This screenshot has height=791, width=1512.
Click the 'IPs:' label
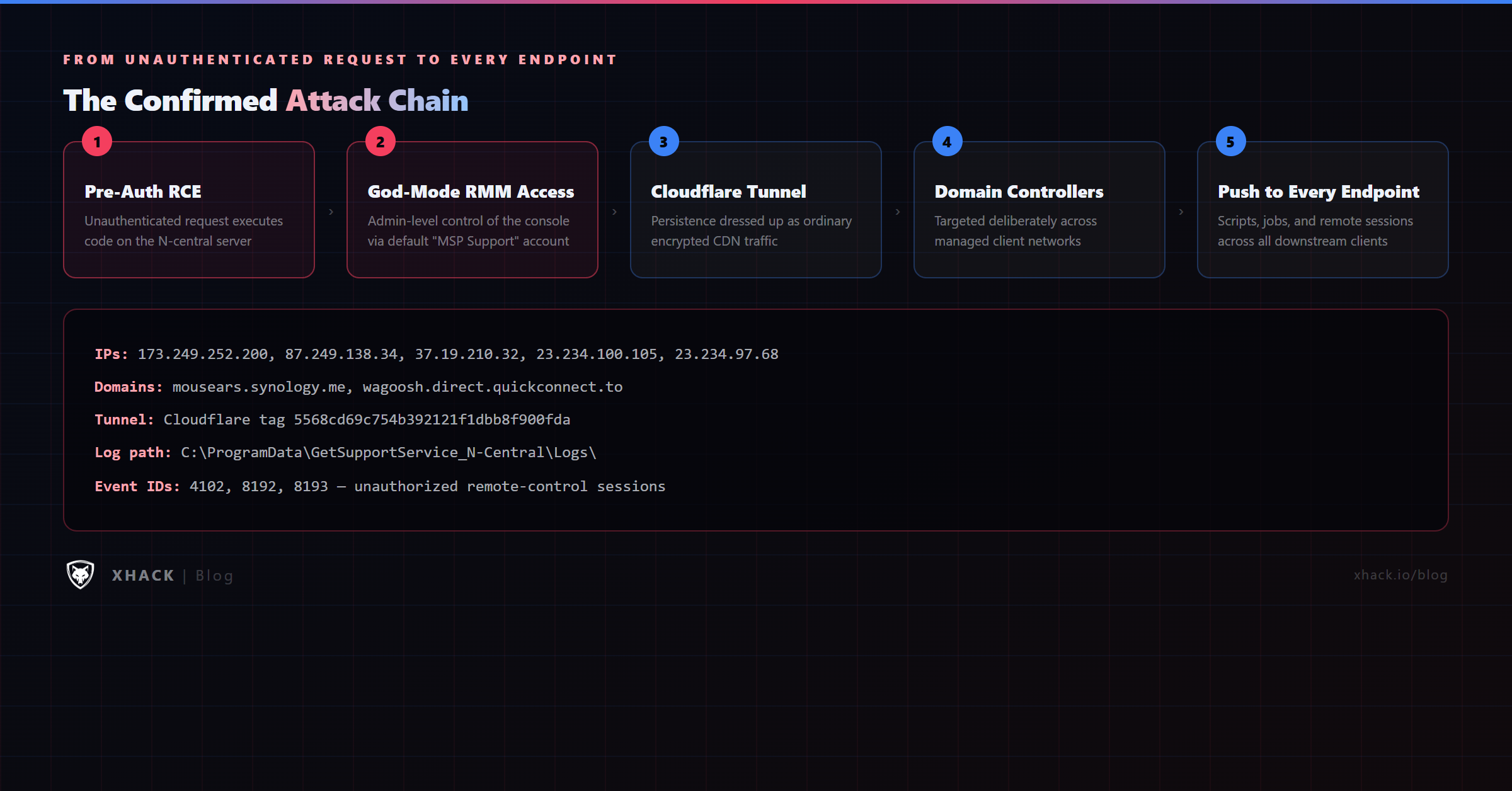[x=112, y=354]
